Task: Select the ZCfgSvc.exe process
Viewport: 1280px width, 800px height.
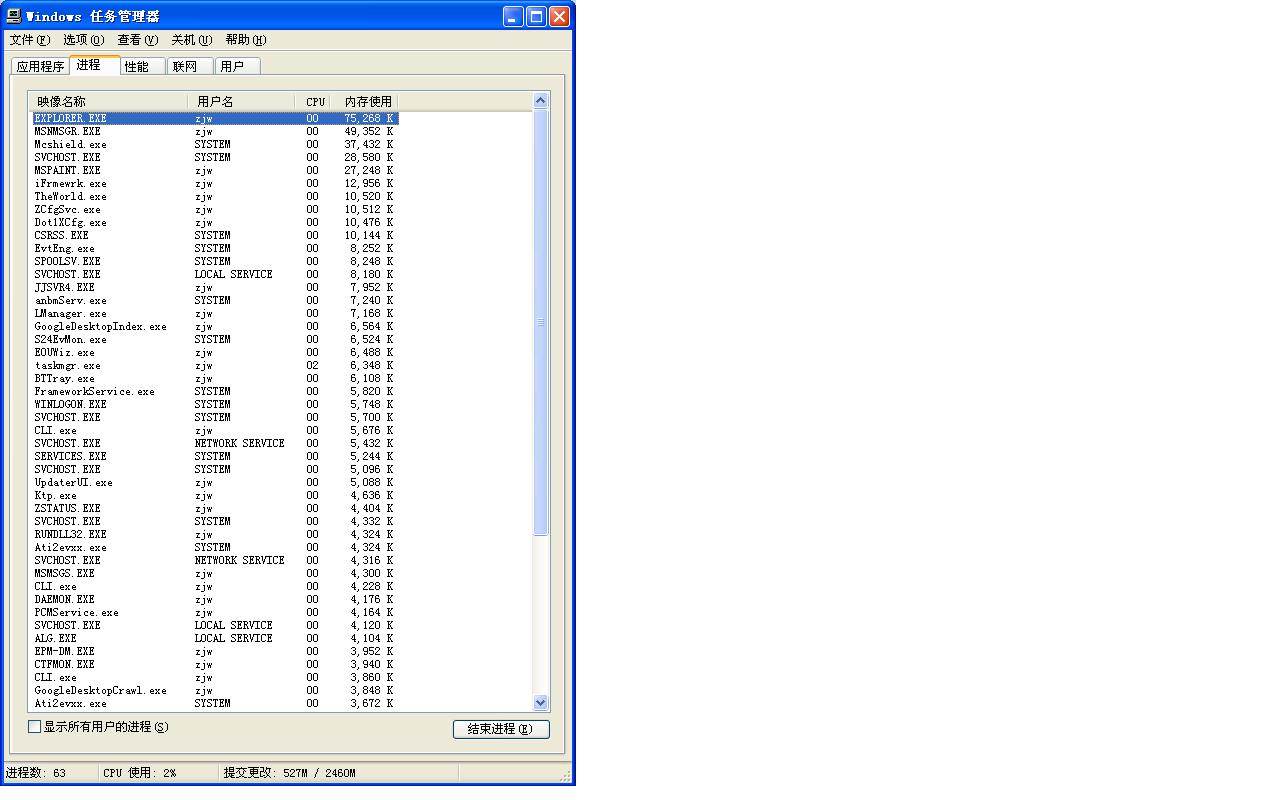Action: 215,209
